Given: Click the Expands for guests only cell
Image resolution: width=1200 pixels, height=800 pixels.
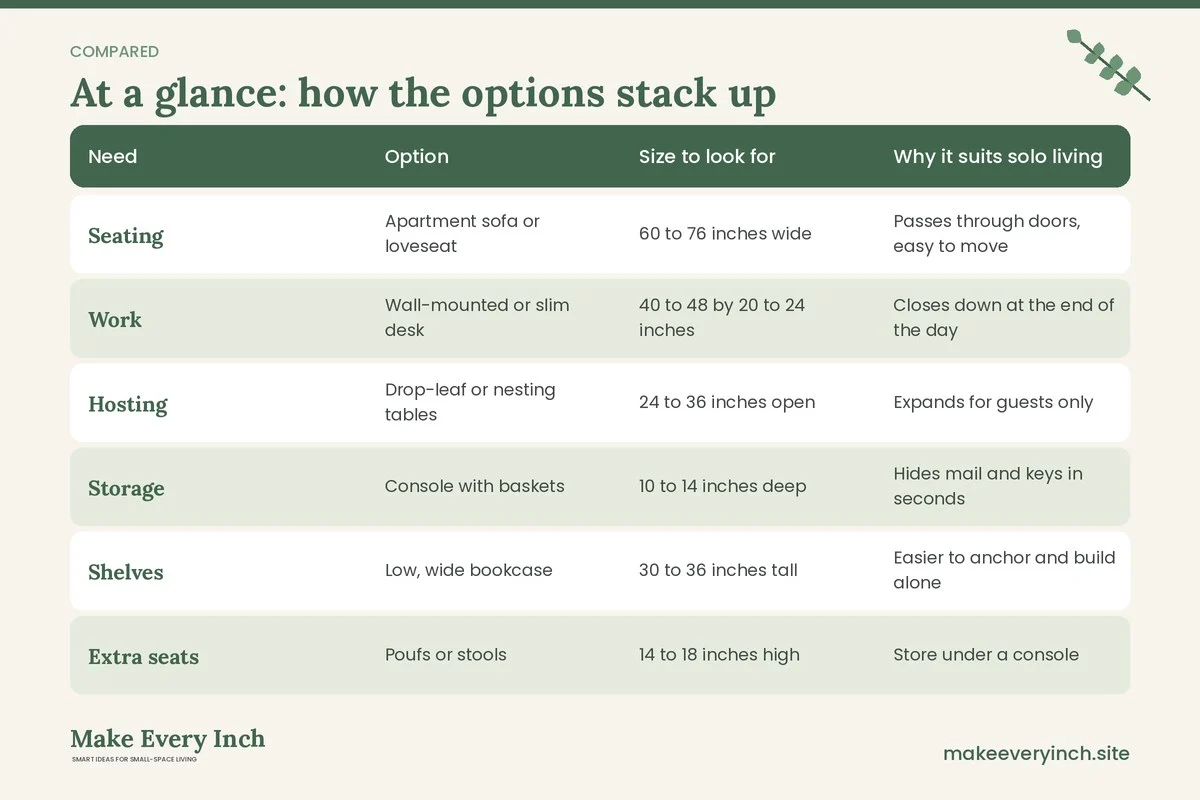Looking at the screenshot, I should (993, 402).
